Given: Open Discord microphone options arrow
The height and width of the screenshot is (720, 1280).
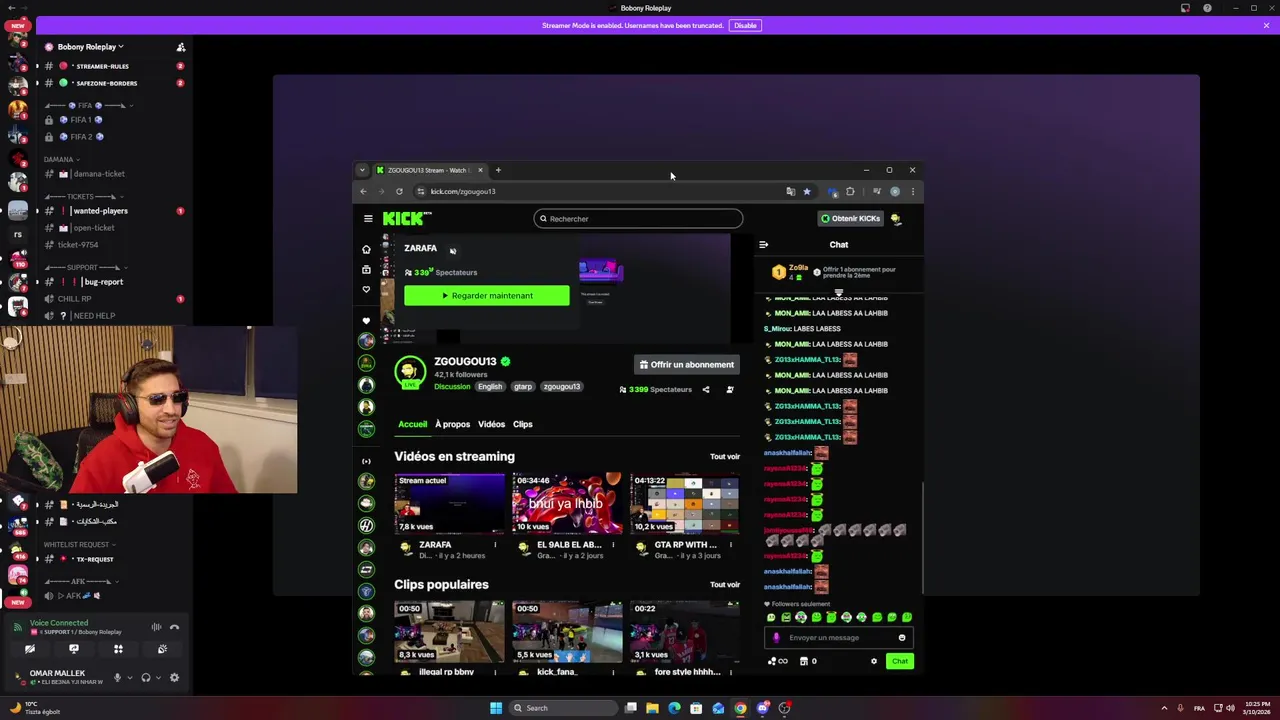Looking at the screenshot, I should pos(129,678).
